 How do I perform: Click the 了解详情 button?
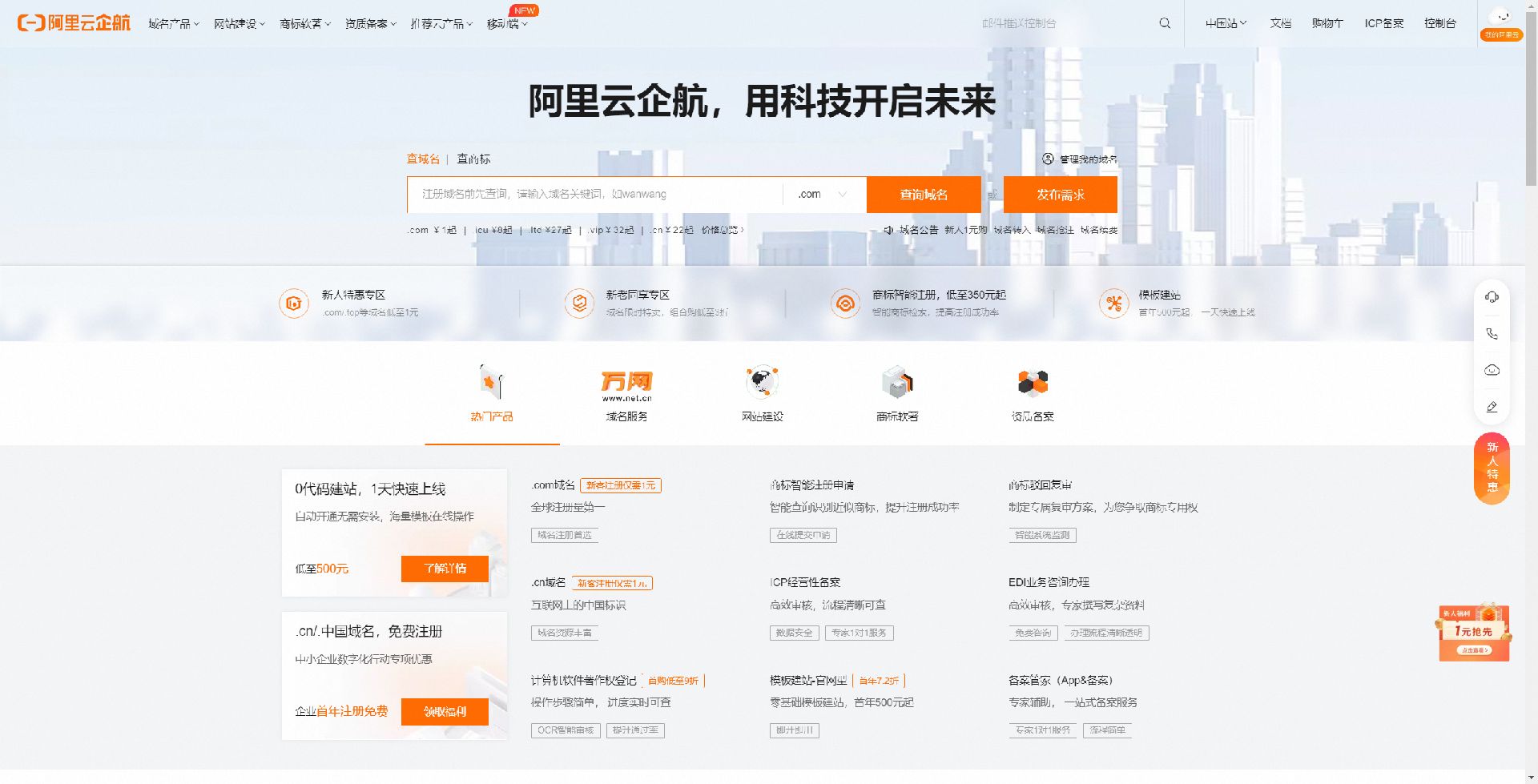coord(445,569)
